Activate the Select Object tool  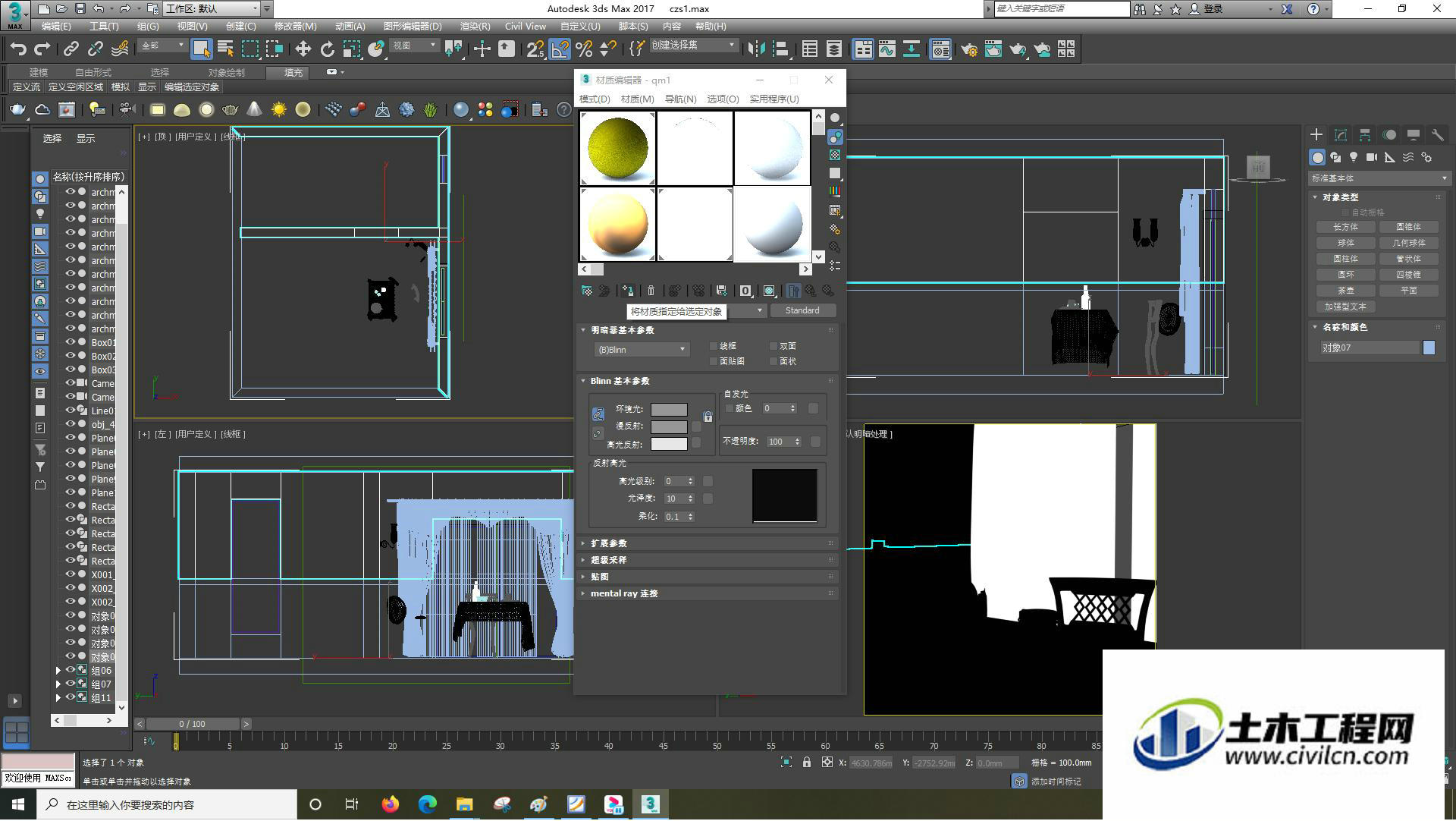[201, 49]
